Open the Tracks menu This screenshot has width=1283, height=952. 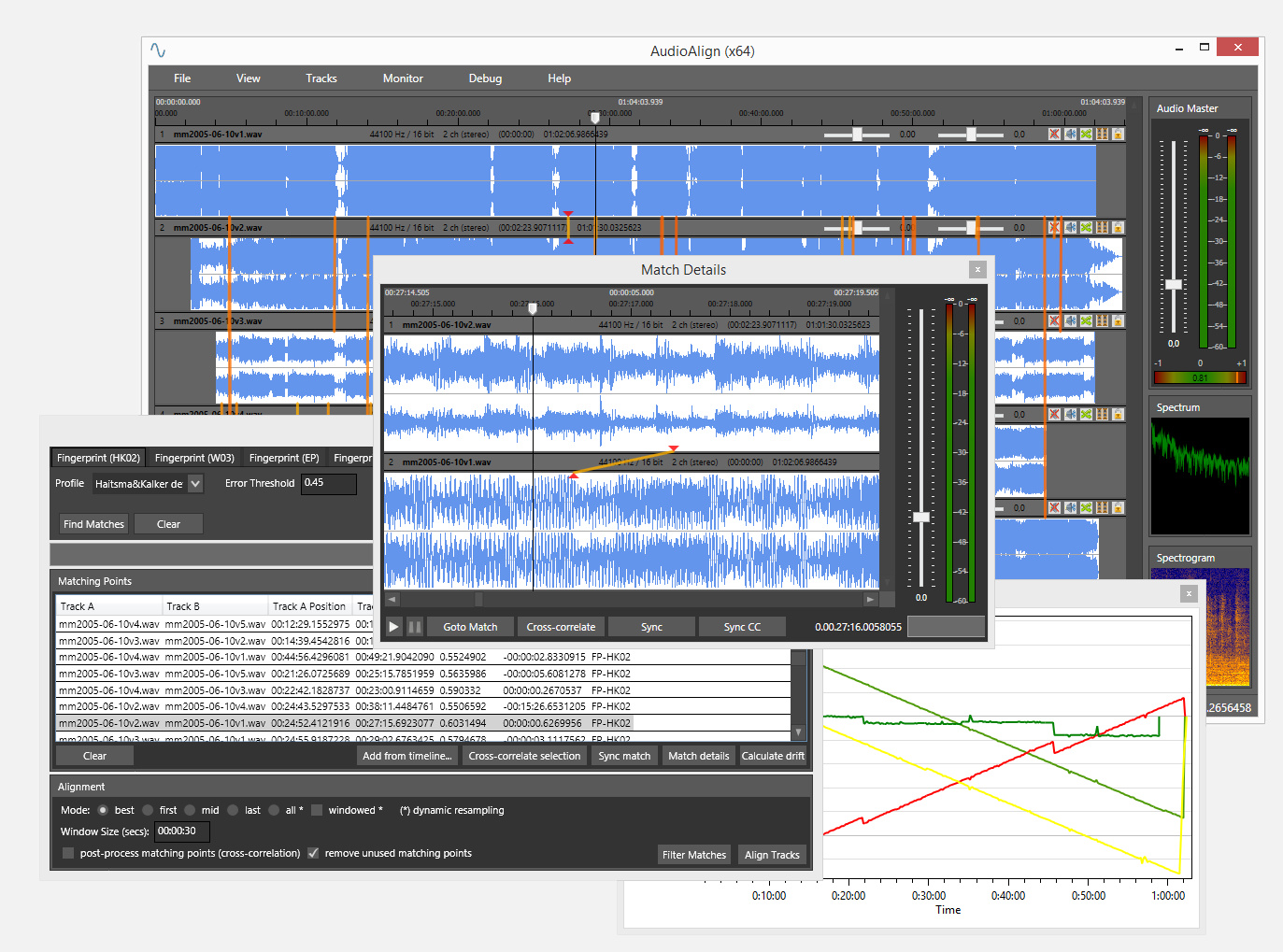321,78
